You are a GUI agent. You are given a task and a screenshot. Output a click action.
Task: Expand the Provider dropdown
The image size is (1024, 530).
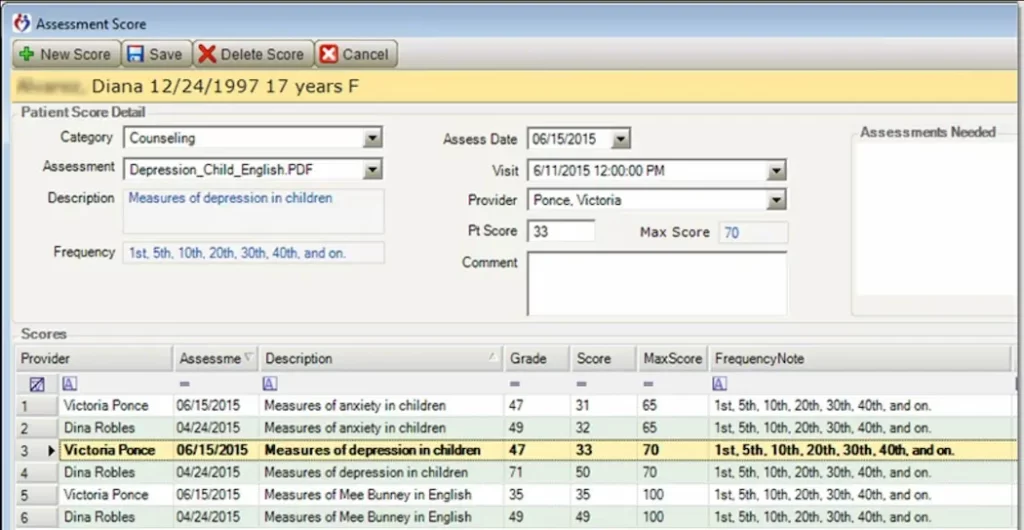click(776, 200)
